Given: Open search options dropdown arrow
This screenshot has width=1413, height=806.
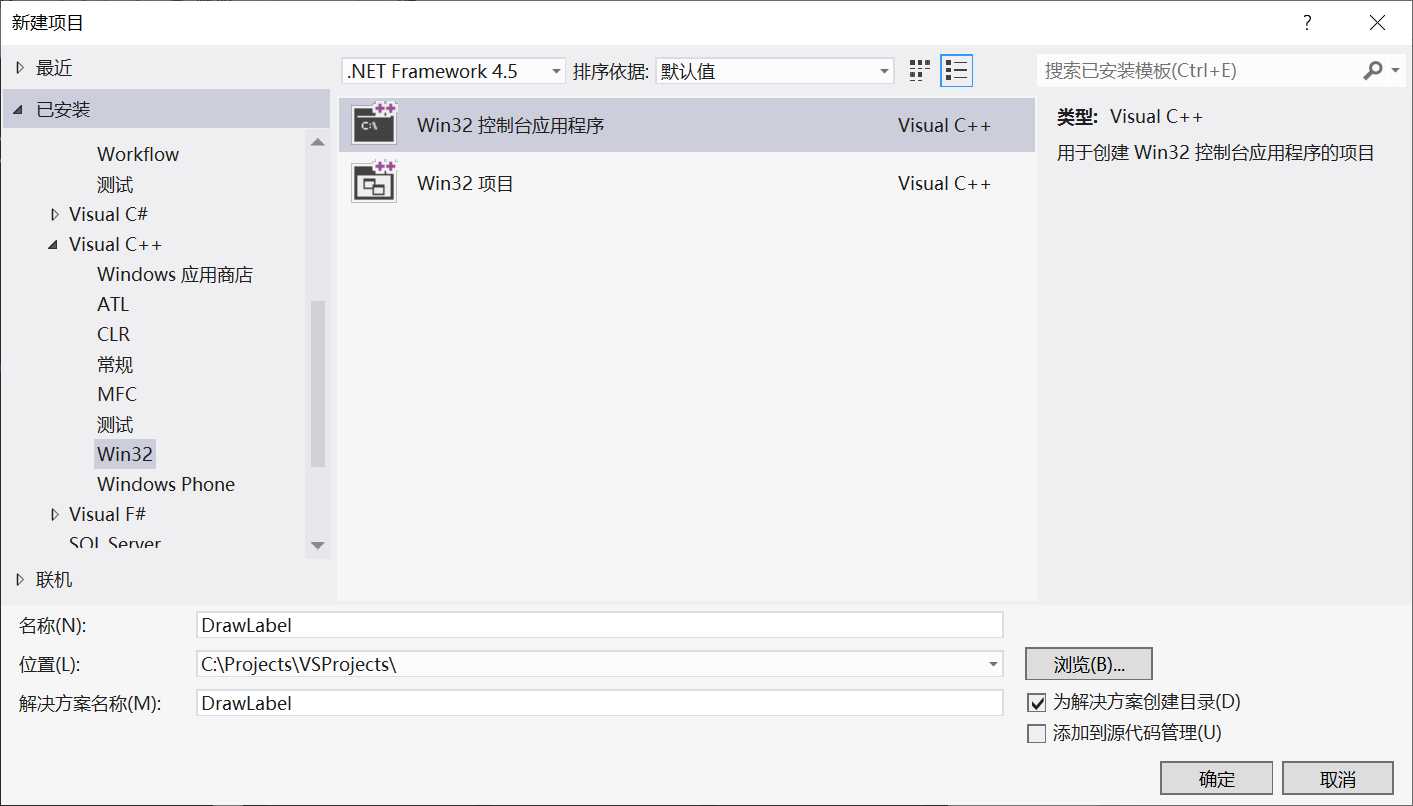Looking at the screenshot, I should 1396,70.
